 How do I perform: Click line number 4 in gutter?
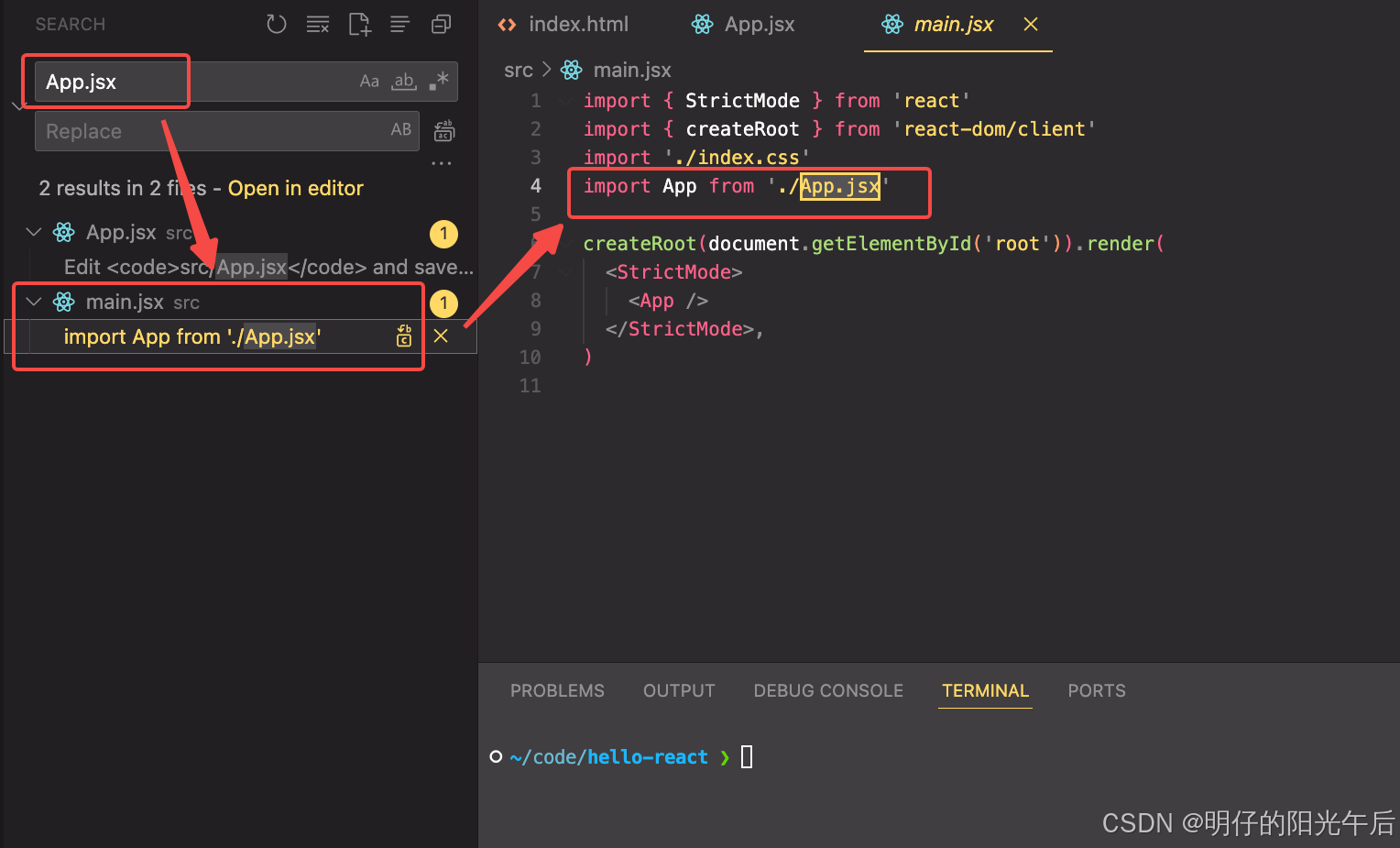(536, 186)
